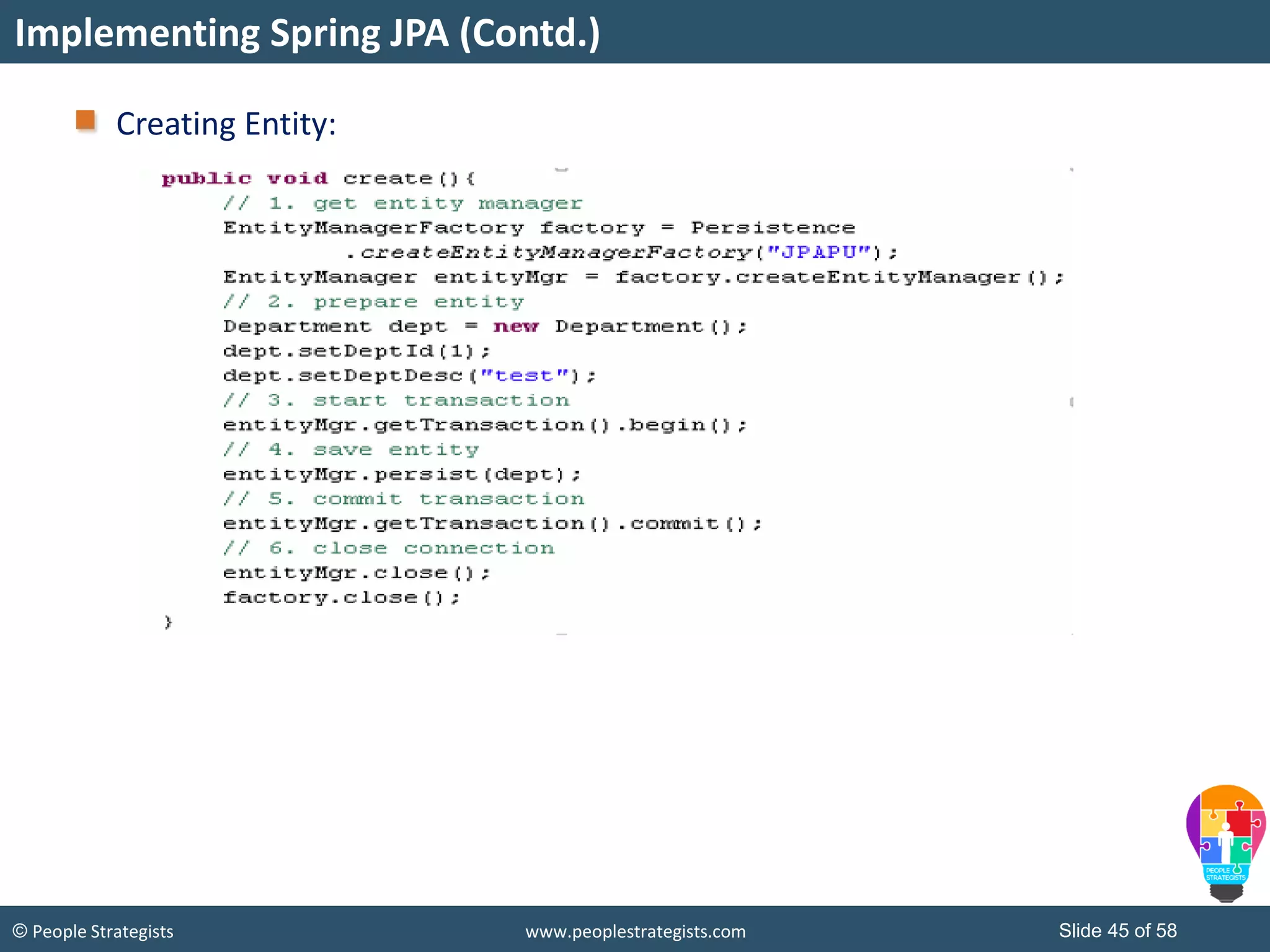Viewport: 1270px width, 952px height.
Task: Click comment '// 6. close connection'
Action: [x=389, y=549]
